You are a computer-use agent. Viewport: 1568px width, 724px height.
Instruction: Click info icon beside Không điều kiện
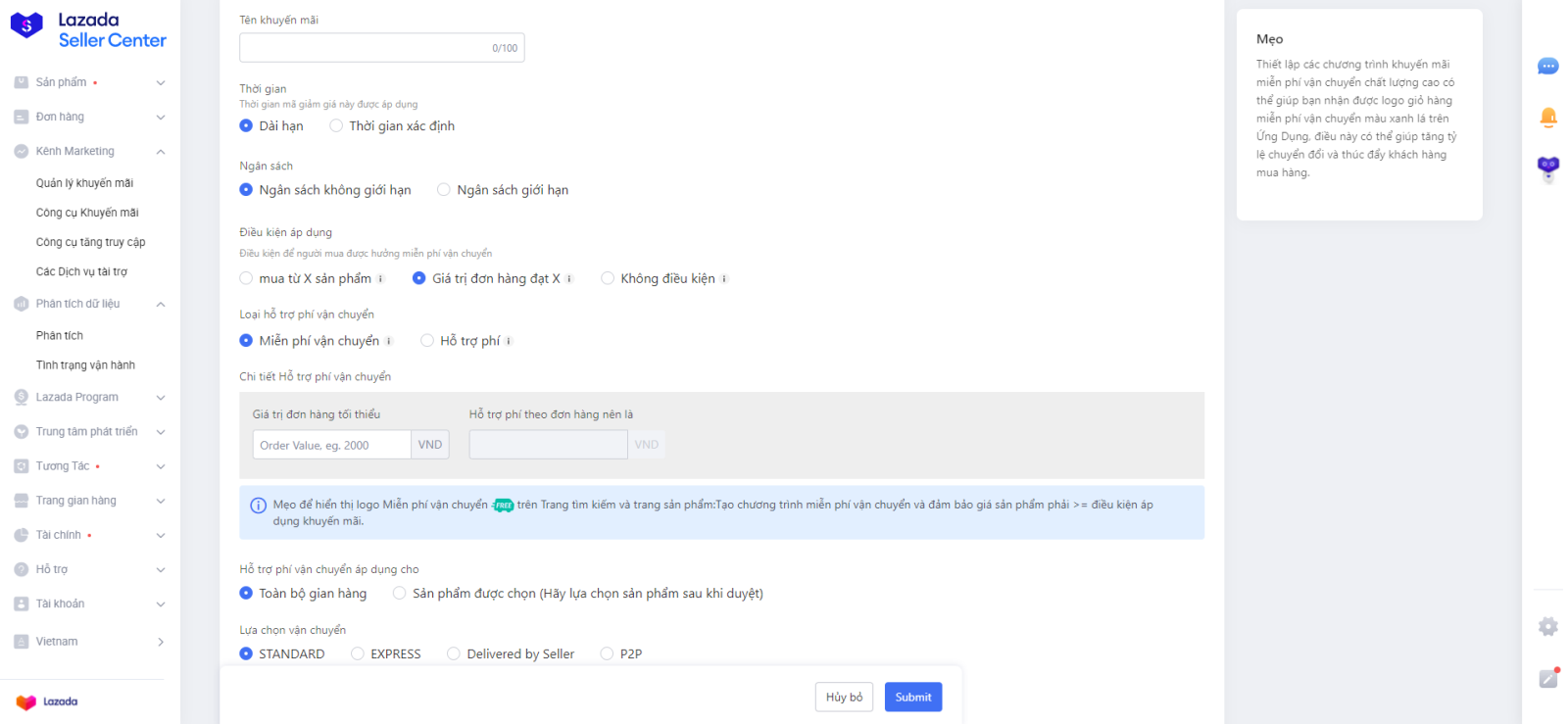pos(724,279)
